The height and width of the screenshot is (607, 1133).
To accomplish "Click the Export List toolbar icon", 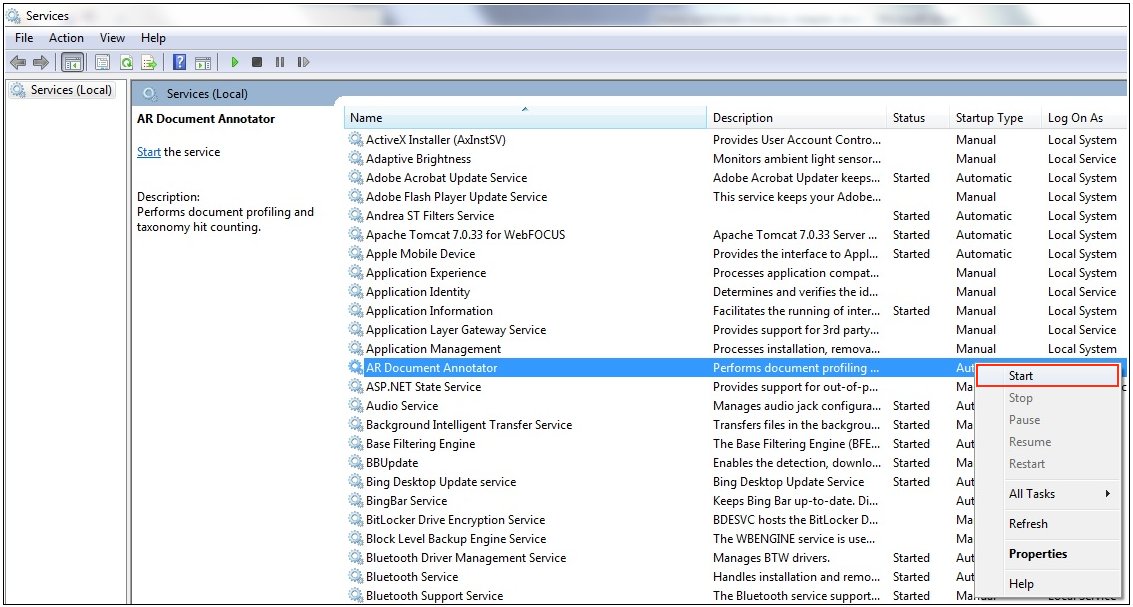I will coord(149,63).
